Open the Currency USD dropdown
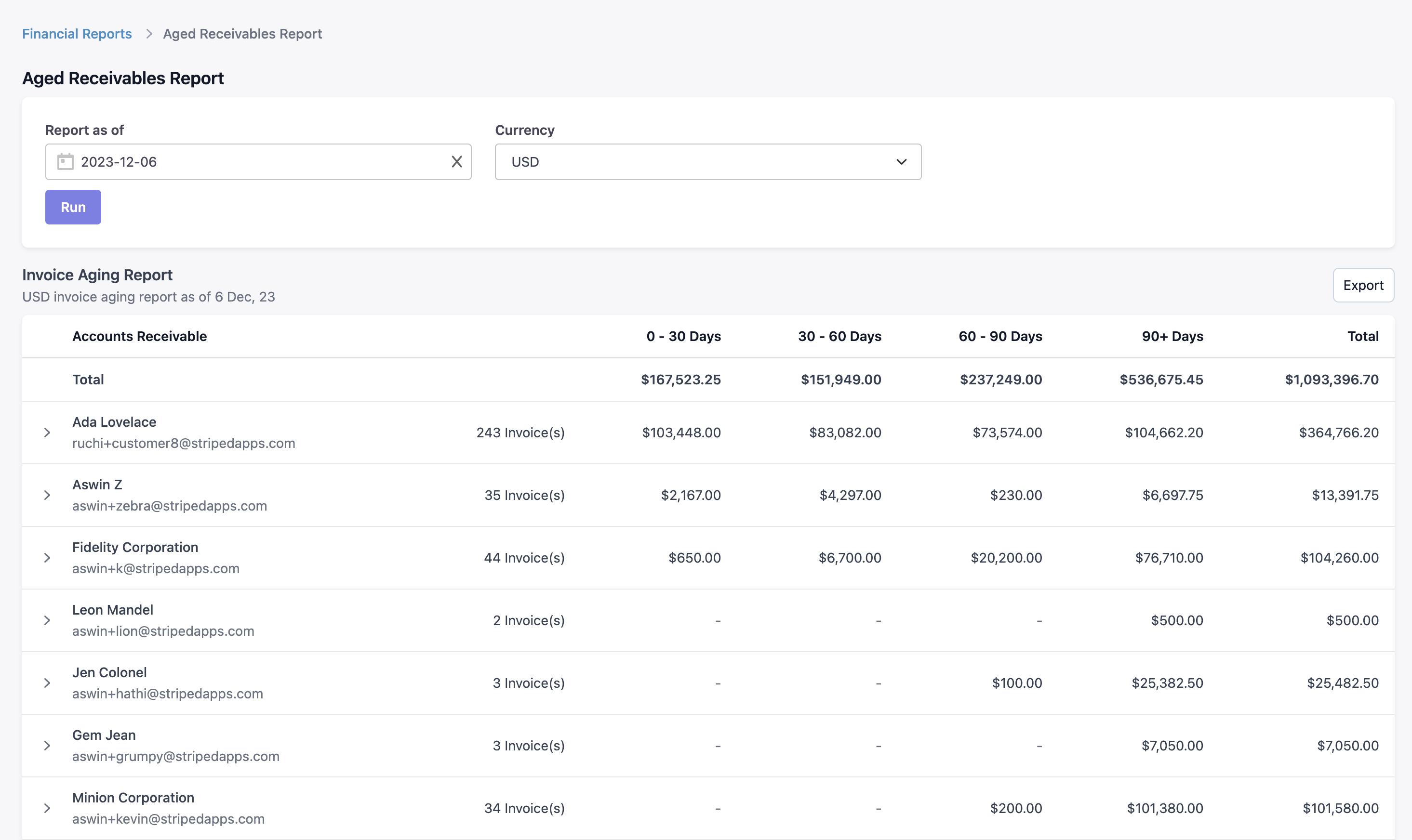Screen dimensions: 1412x840 (707, 162)
